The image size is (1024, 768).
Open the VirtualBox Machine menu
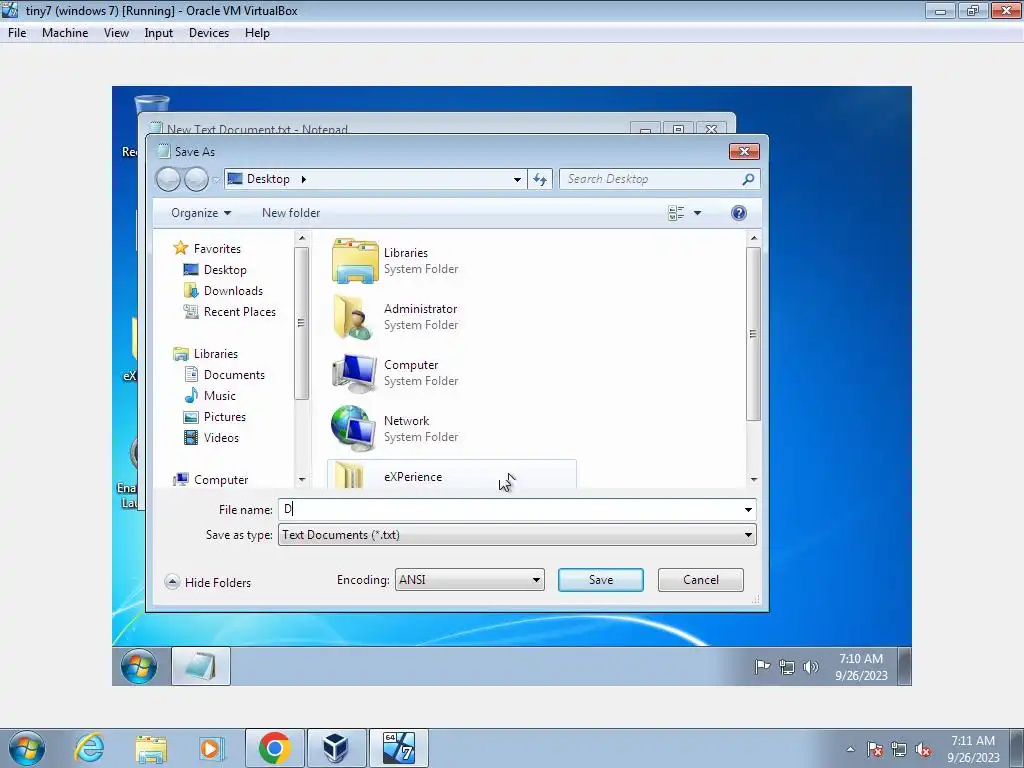click(65, 33)
